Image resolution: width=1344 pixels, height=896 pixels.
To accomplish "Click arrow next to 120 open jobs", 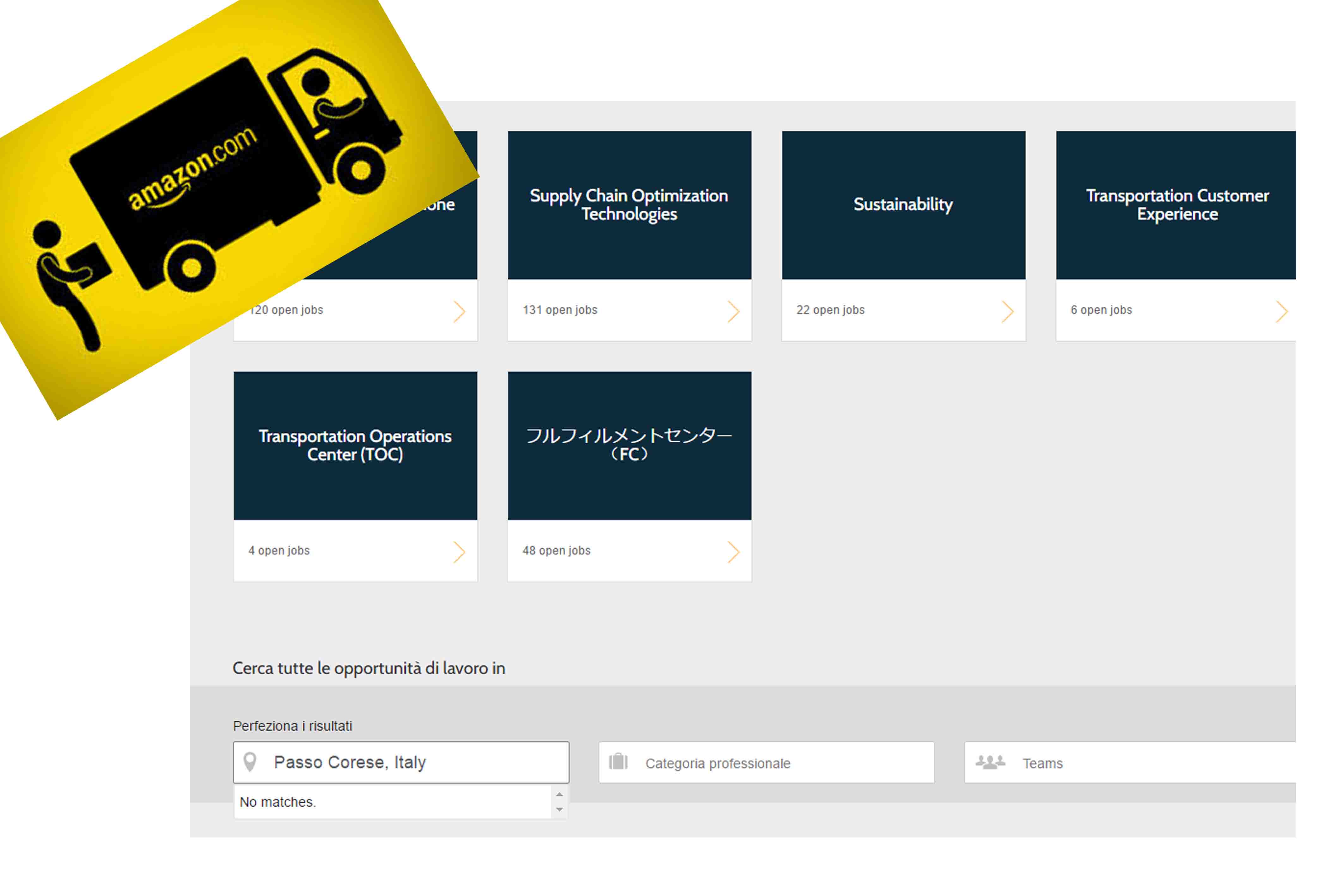I will (x=459, y=311).
